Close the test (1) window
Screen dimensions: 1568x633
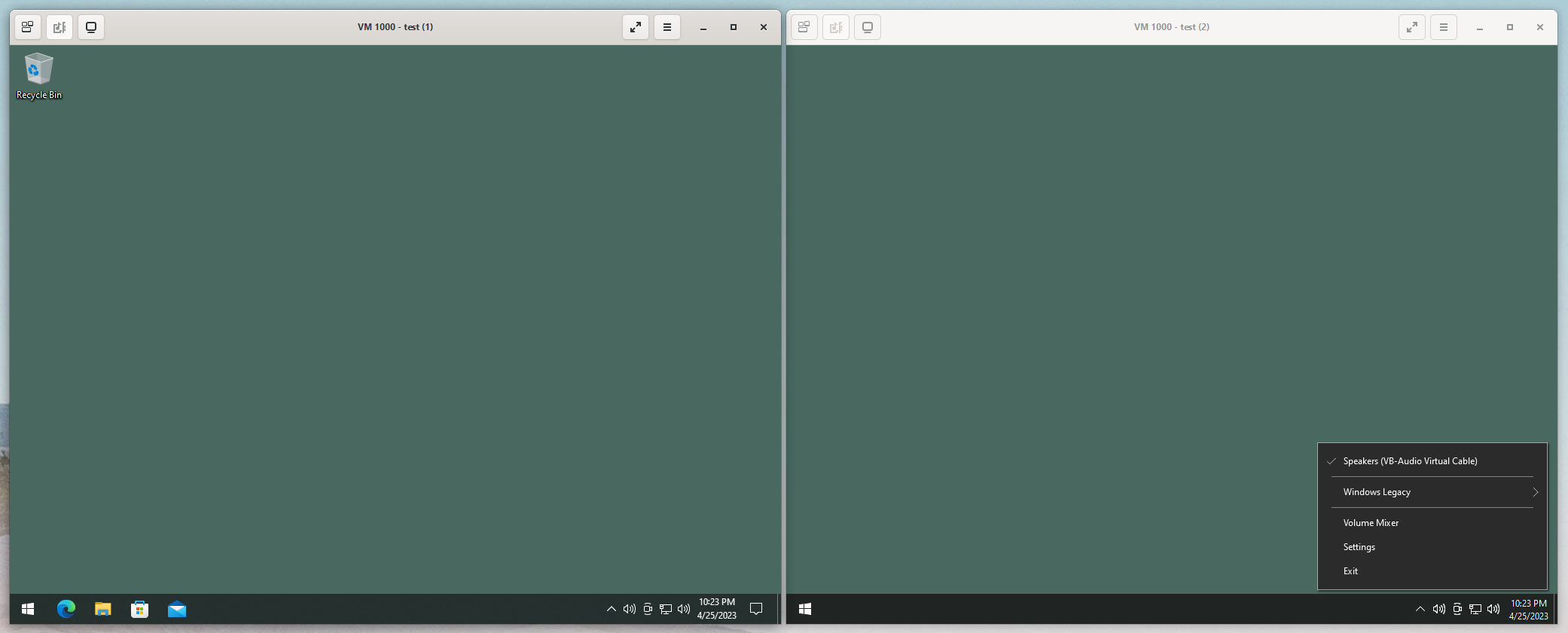pos(764,27)
